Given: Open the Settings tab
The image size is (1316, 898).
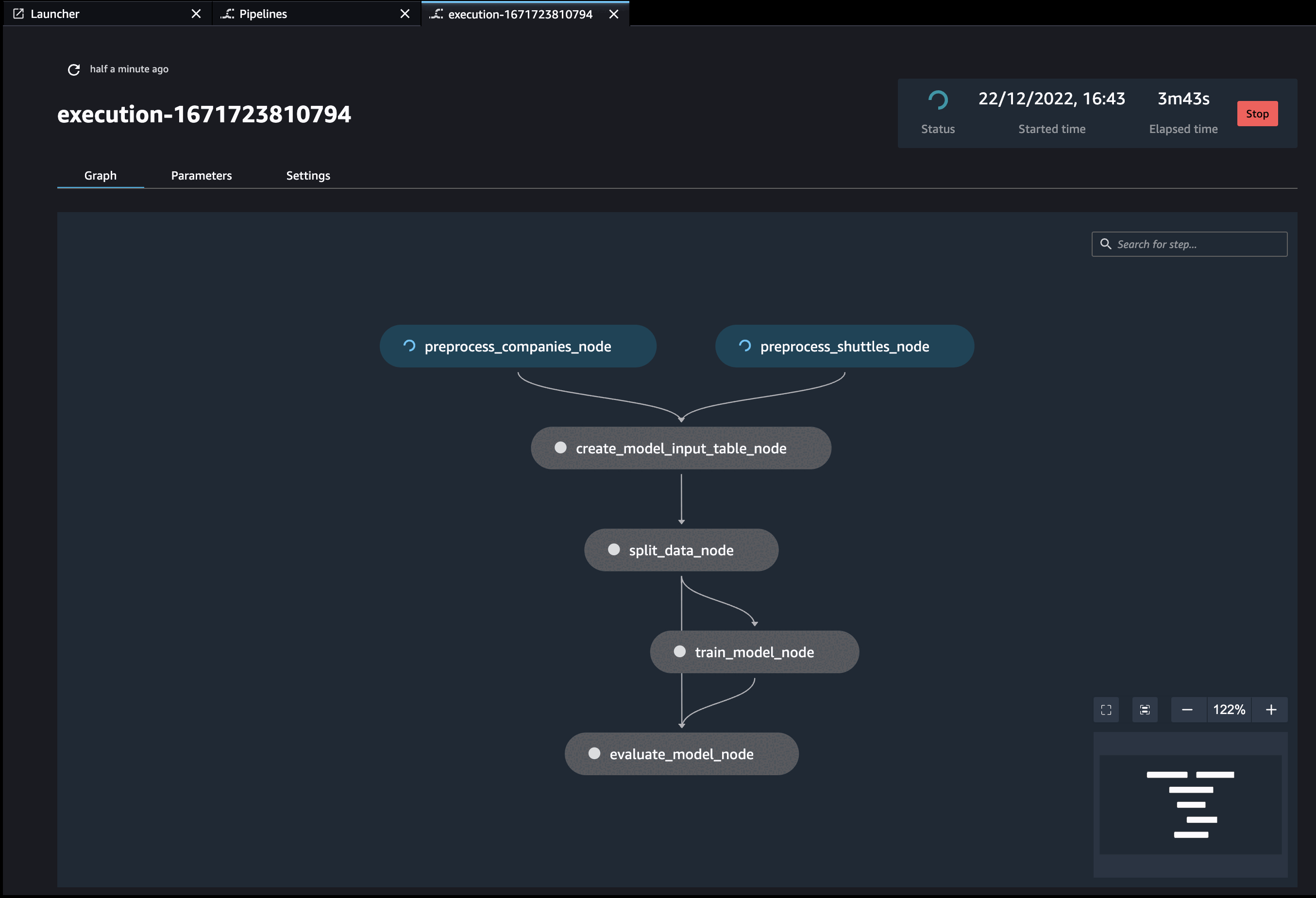Looking at the screenshot, I should coord(307,176).
